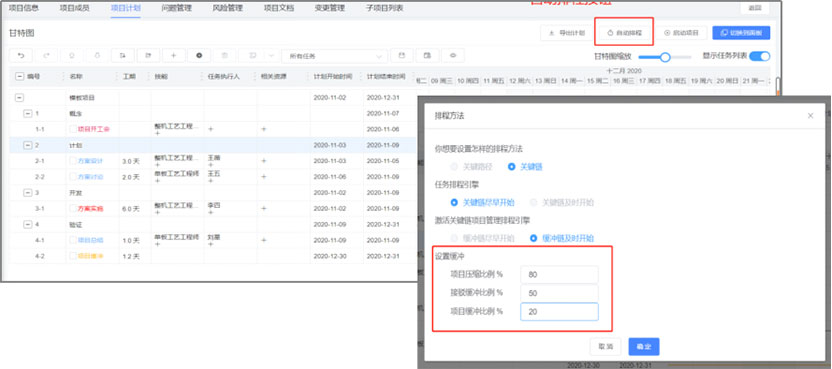Open the 子项目列表 tab
Viewport: 832px width, 369px height.
click(x=385, y=8)
